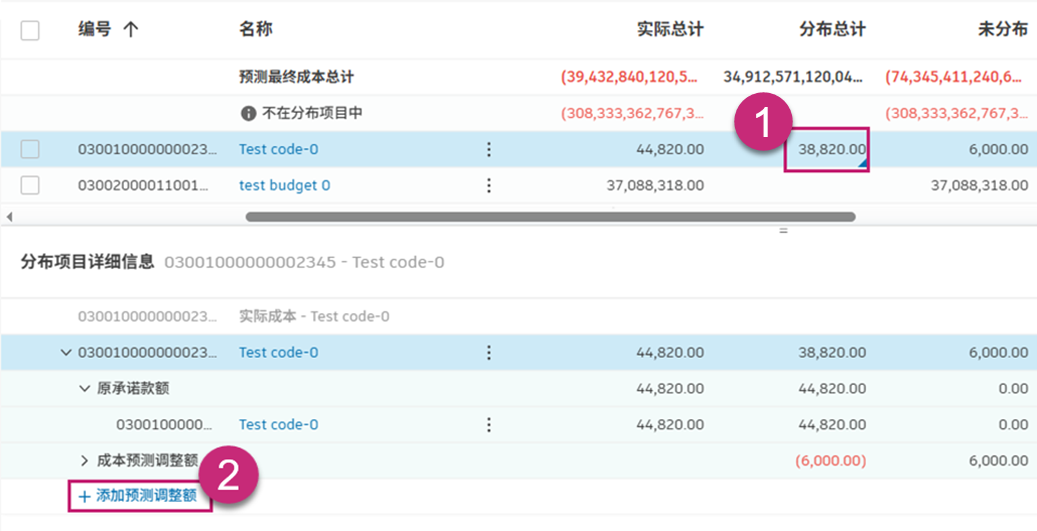Open the three-dot menu for test budget 0
Viewport: 1037px width, 531px height.
point(489,185)
